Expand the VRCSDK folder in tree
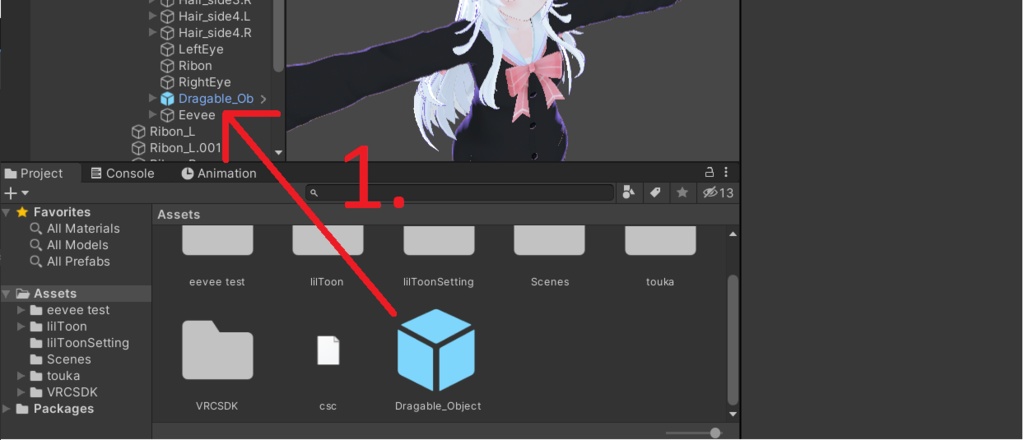This screenshot has height=440, width=1024. click(21, 392)
